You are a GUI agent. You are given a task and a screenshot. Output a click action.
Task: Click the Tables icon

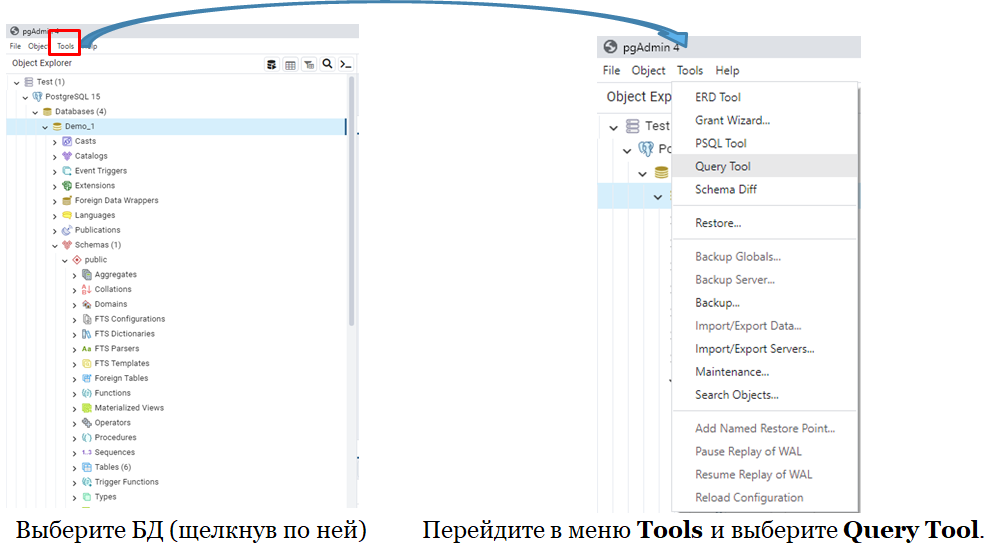click(86, 467)
